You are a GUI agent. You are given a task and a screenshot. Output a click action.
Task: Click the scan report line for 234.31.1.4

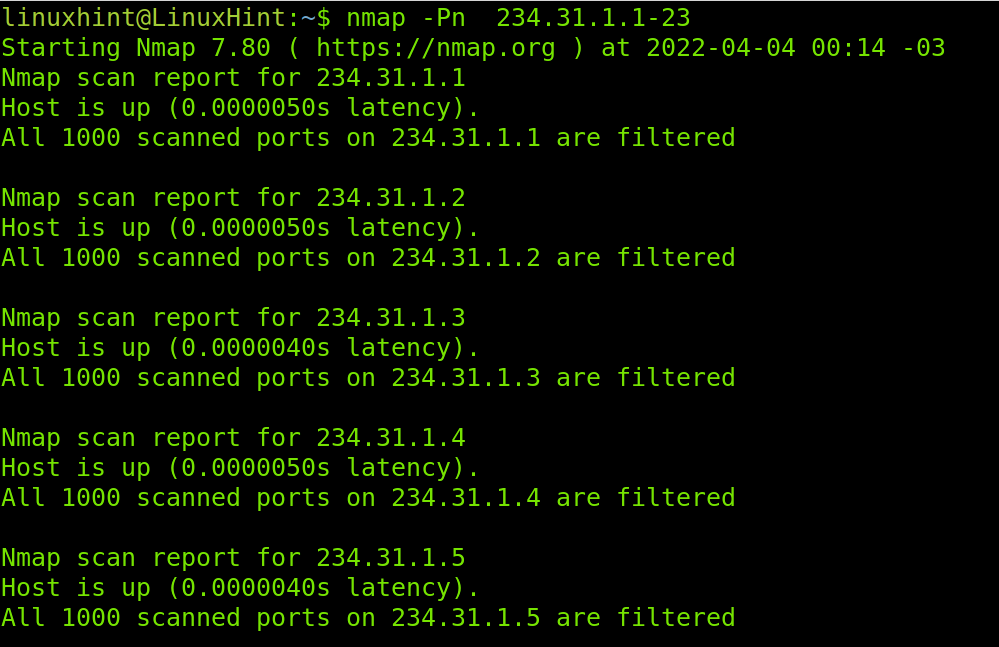pos(233,438)
